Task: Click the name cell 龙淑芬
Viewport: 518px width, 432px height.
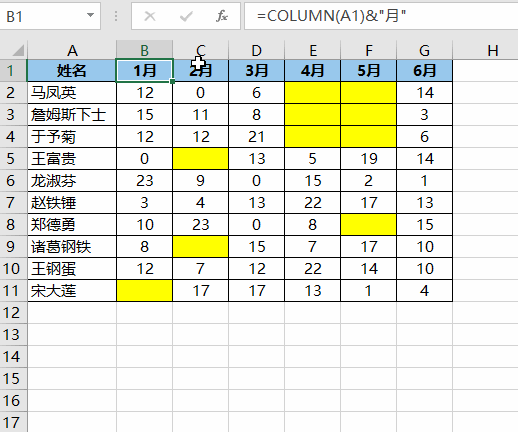Action: click(72, 181)
